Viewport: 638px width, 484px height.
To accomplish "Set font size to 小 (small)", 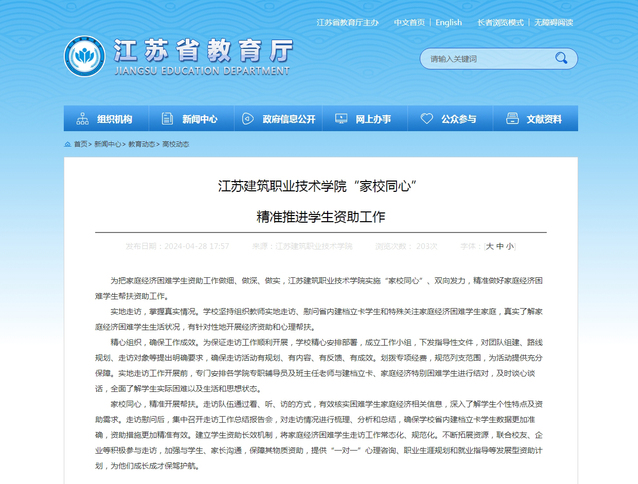I will point(509,245).
